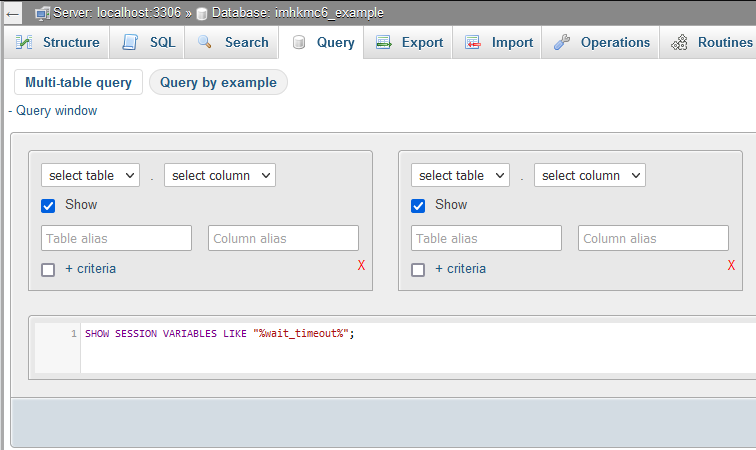Enable the first + criteria checkbox
The width and height of the screenshot is (756, 450).
click(48, 269)
